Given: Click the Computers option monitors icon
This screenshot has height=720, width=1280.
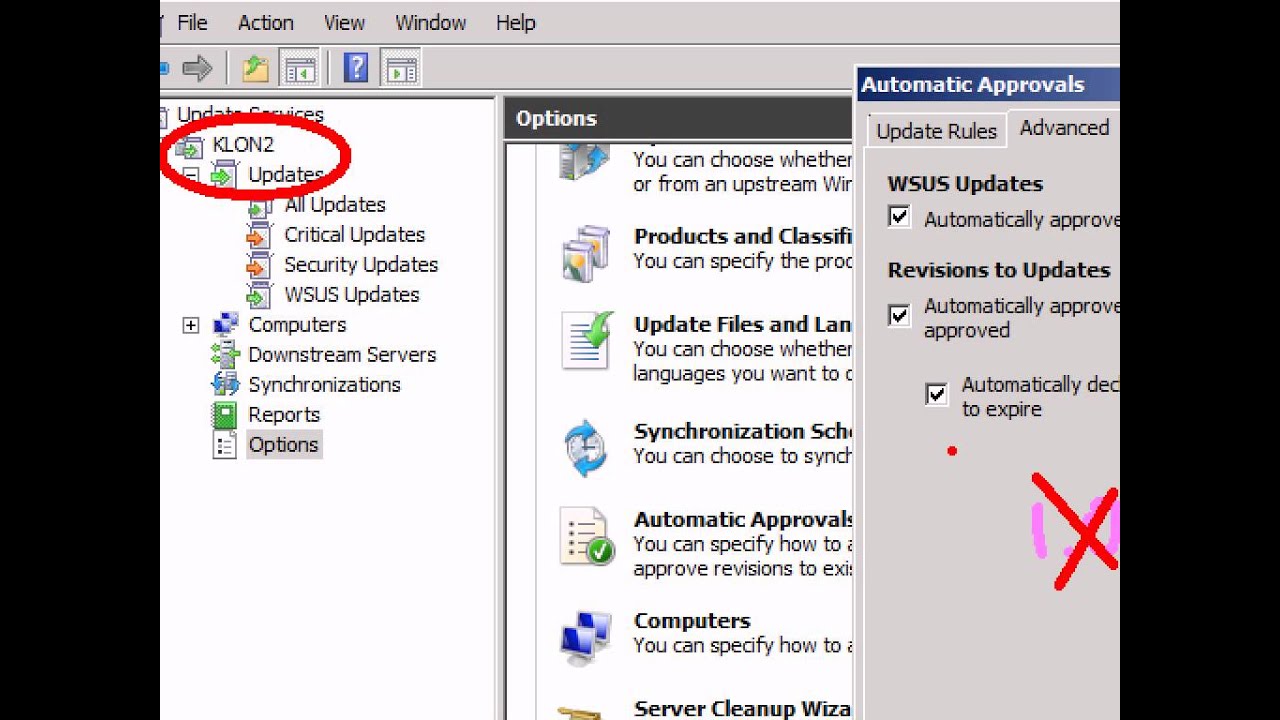Looking at the screenshot, I should click(586, 637).
